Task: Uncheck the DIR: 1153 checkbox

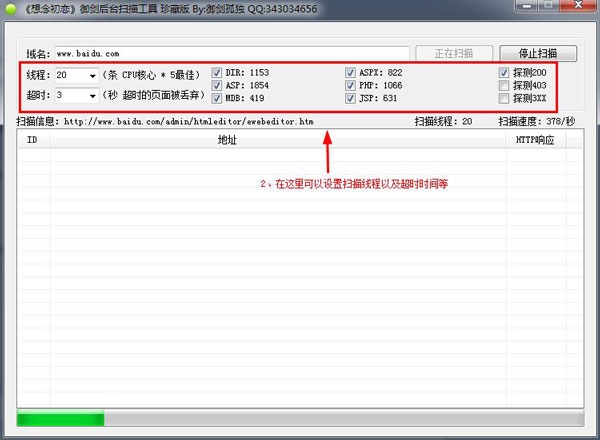Action: pyautogui.click(x=217, y=73)
